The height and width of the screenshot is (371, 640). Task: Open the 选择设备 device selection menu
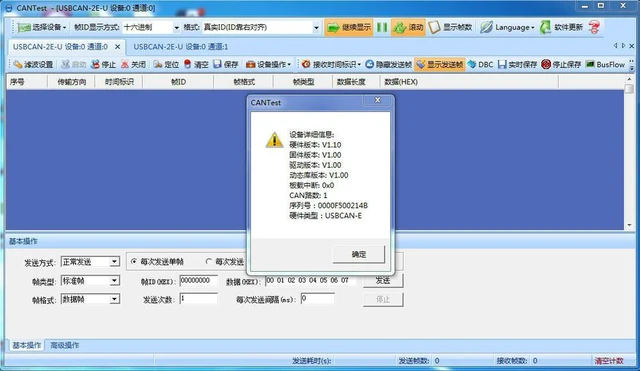pos(42,27)
